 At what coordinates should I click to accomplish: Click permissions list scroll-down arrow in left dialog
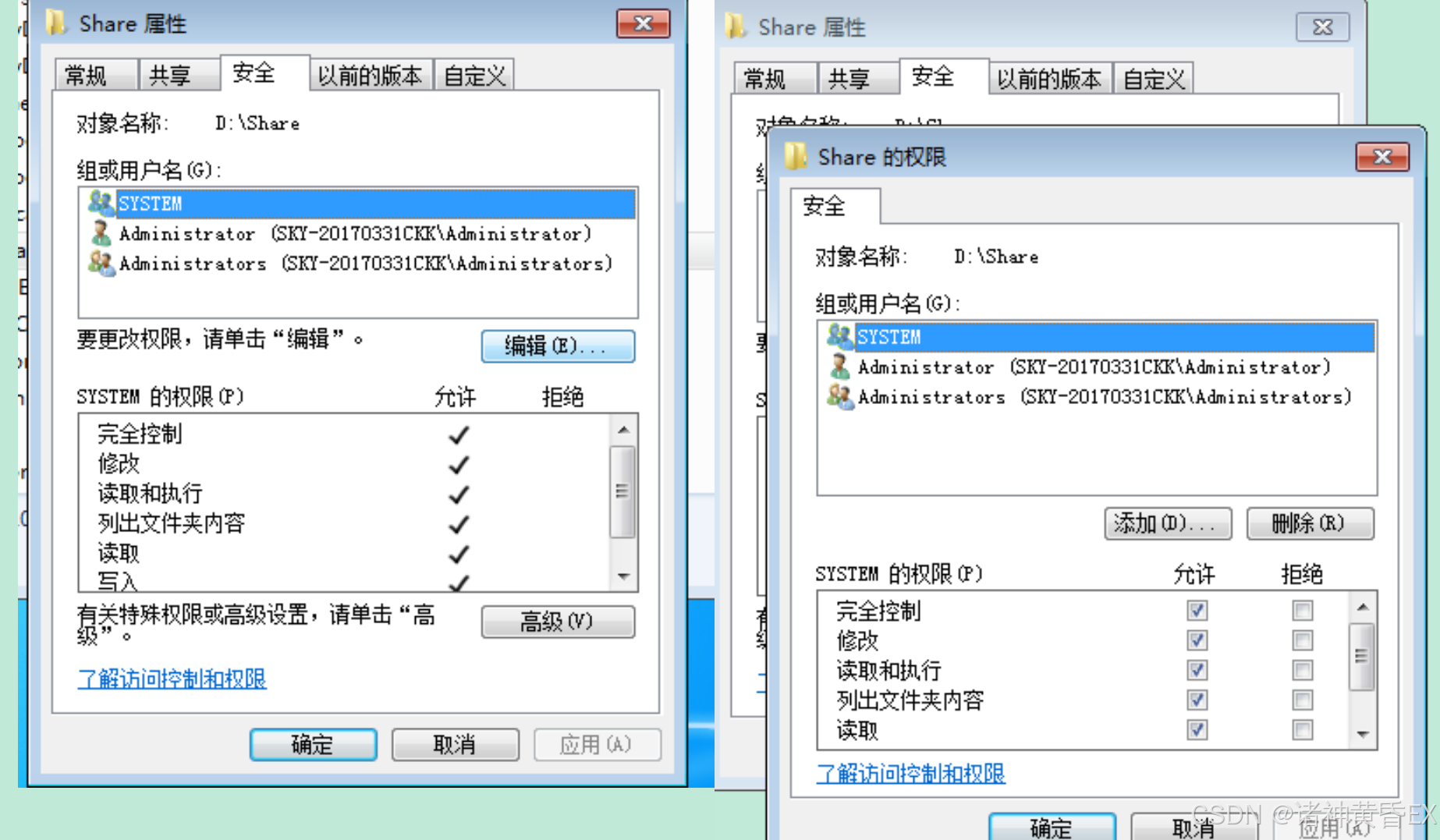pyautogui.click(x=623, y=577)
